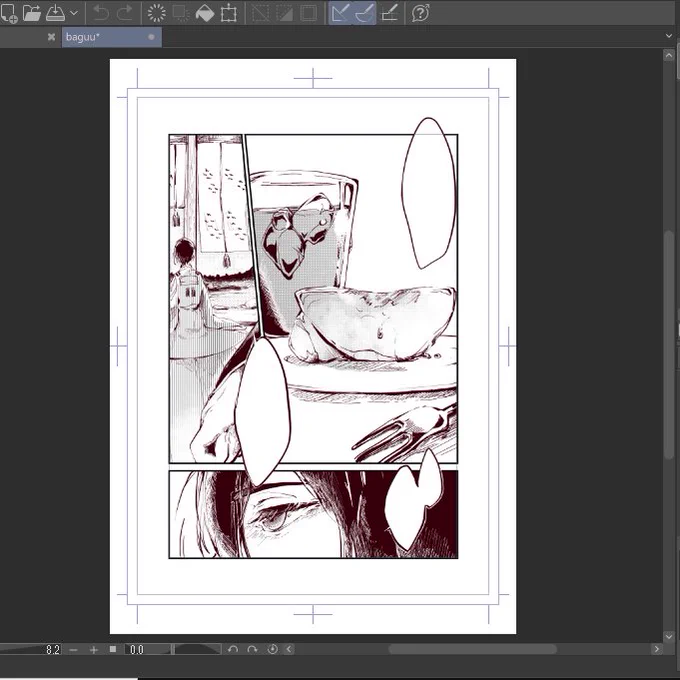Click the fork drawing in the panel
The height and width of the screenshot is (680, 680).
click(x=404, y=432)
